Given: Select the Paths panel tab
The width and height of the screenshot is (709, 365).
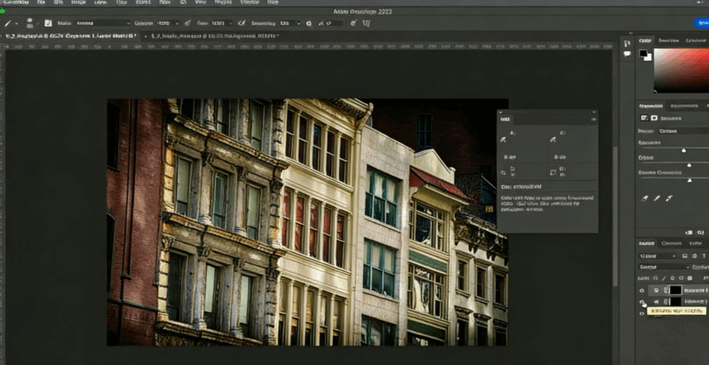Looking at the screenshot, I should tap(696, 243).
